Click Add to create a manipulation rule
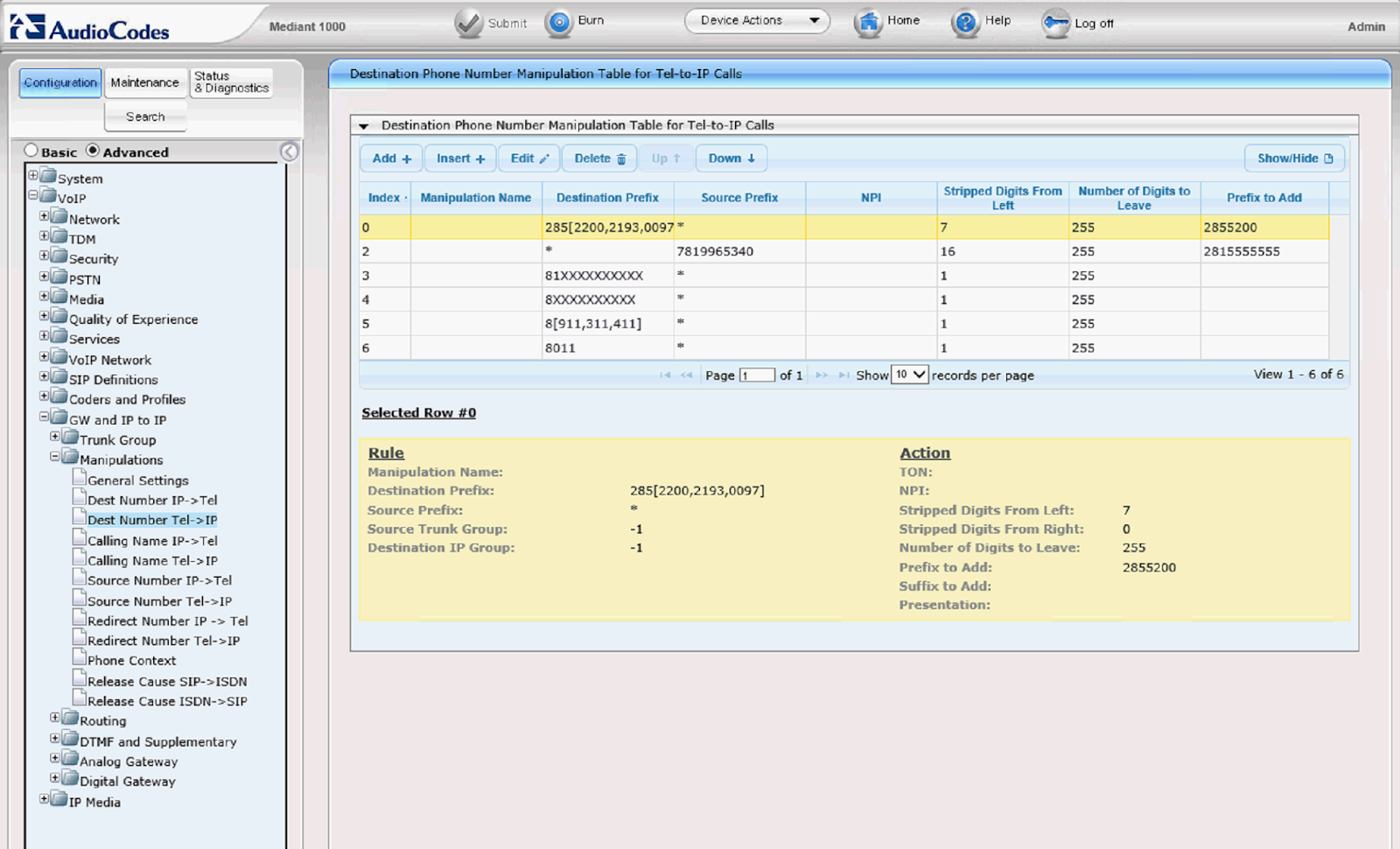1400x849 pixels. [390, 158]
